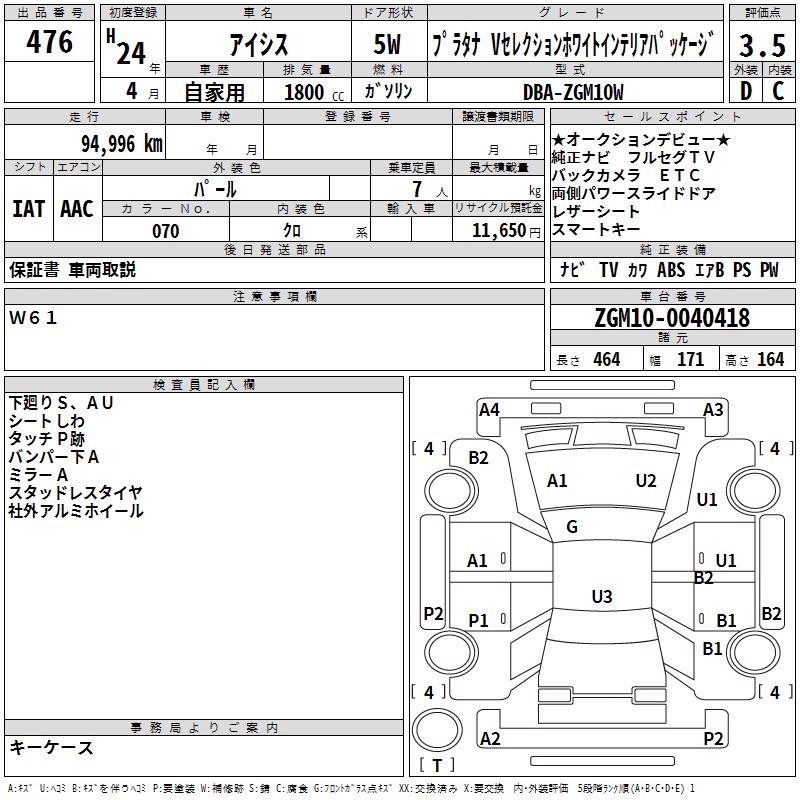Click the color number 070
The width and height of the screenshot is (800, 800).
click(x=166, y=231)
